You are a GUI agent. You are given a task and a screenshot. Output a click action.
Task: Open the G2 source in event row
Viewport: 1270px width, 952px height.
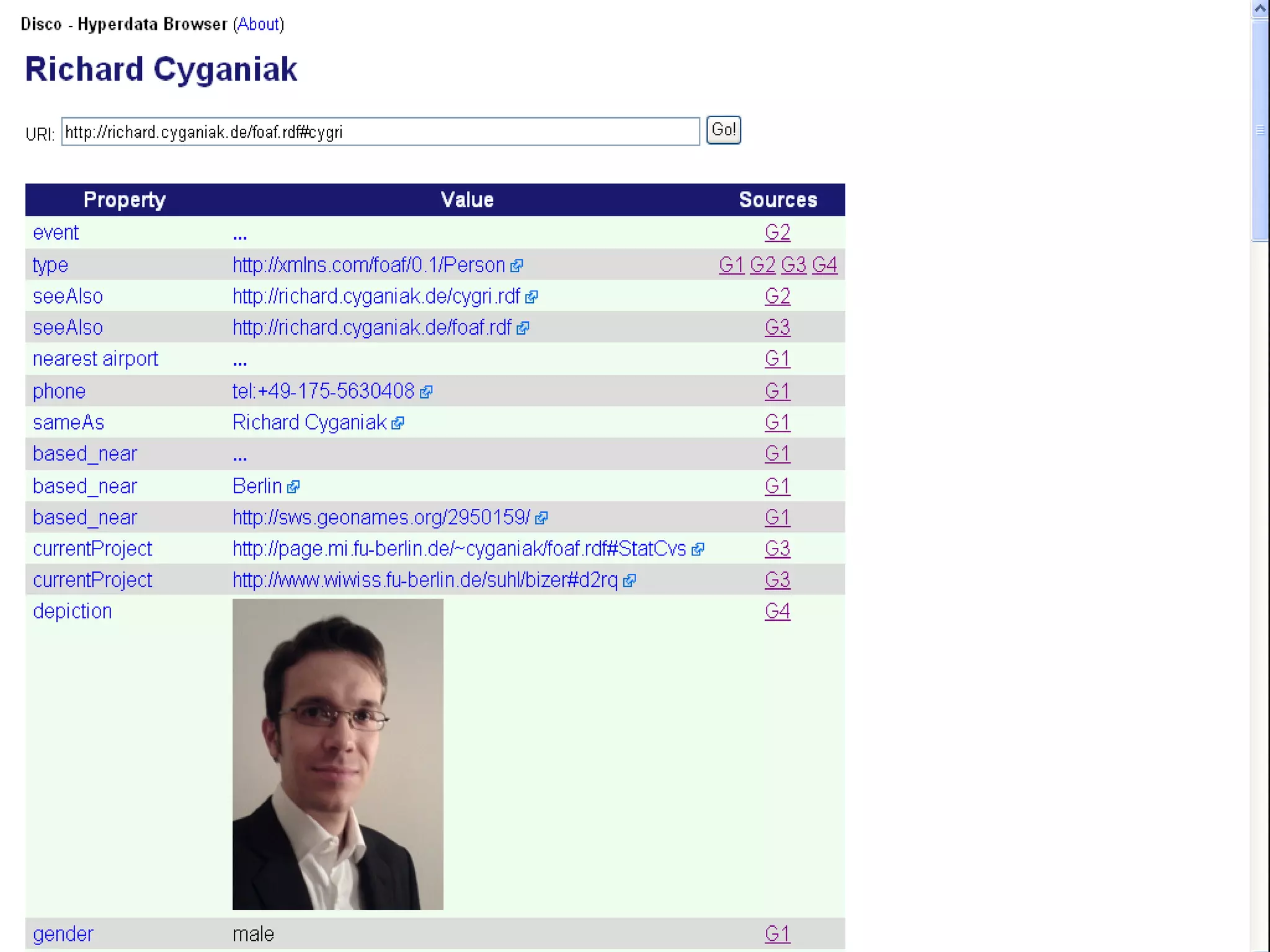(778, 232)
